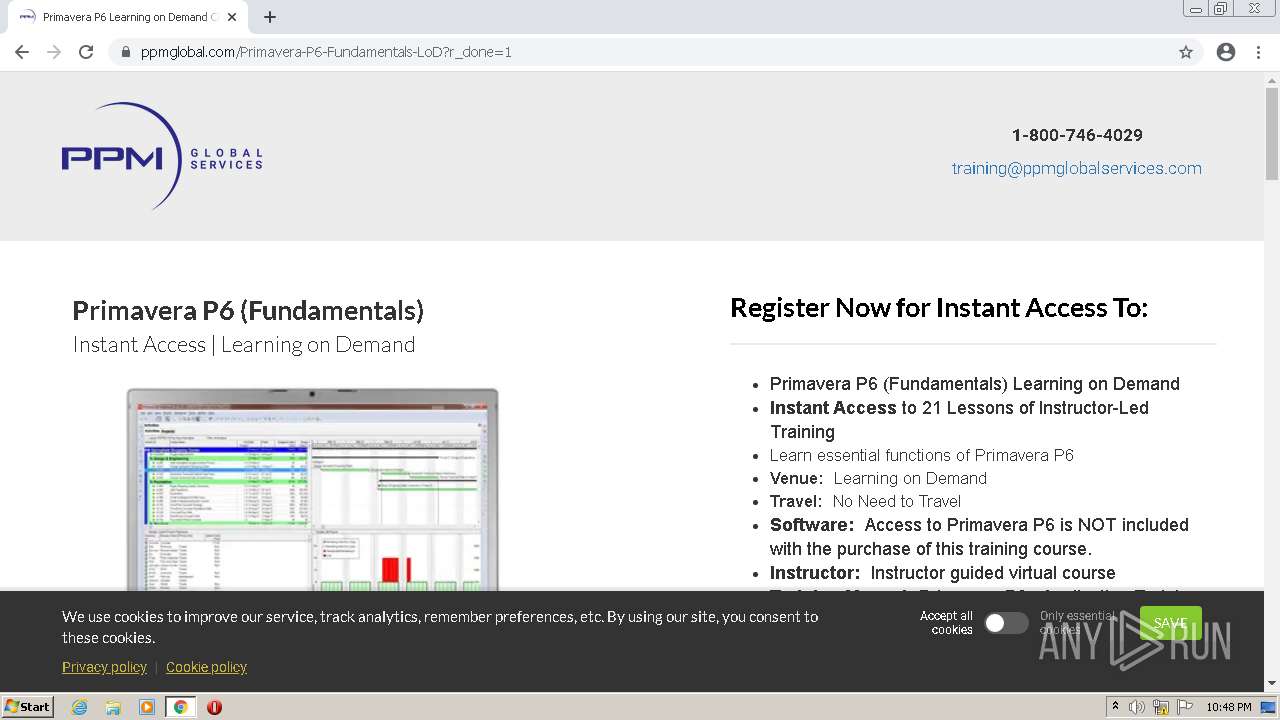1280x720 pixels.
Task: Open the Chrome profile avatar menu
Action: (x=1226, y=52)
